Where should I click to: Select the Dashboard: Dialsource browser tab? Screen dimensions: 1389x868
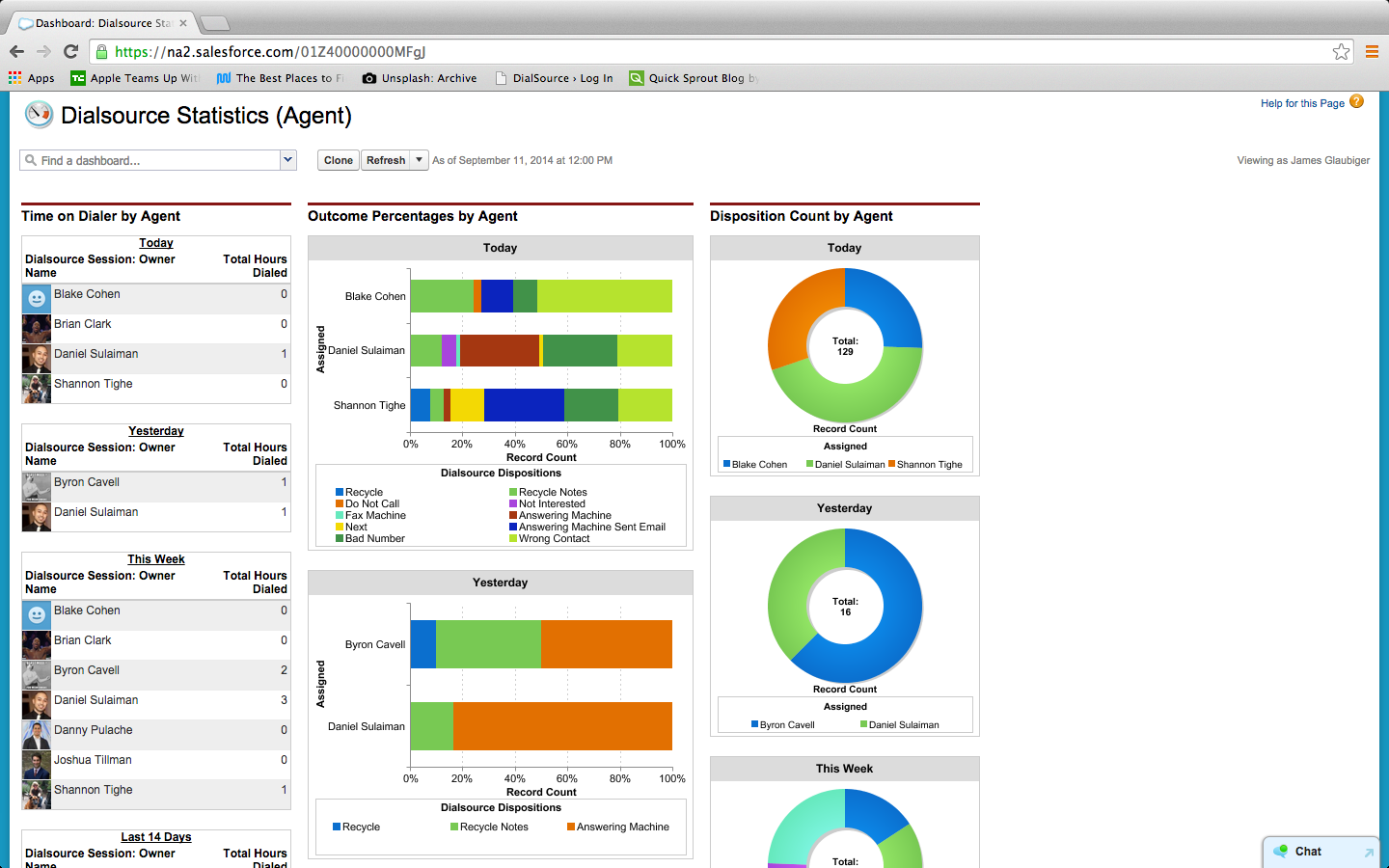coord(101,23)
